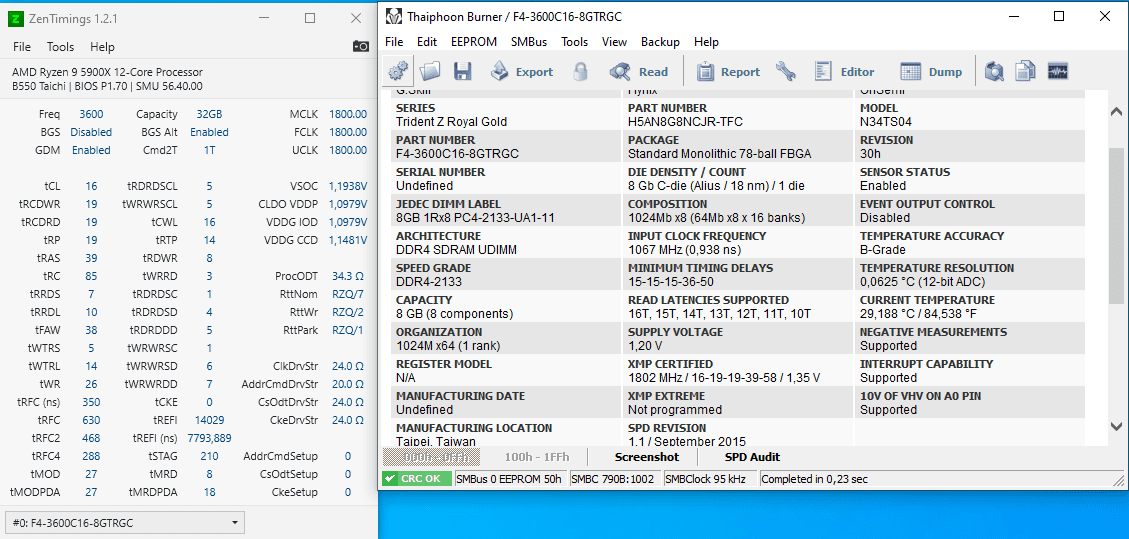1129x539 pixels.
Task: Click the supply voltage 1,20 V value
Action: (x=647, y=346)
